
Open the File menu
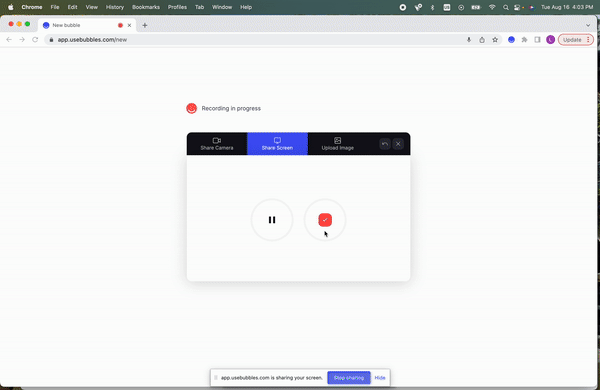tap(55, 7)
